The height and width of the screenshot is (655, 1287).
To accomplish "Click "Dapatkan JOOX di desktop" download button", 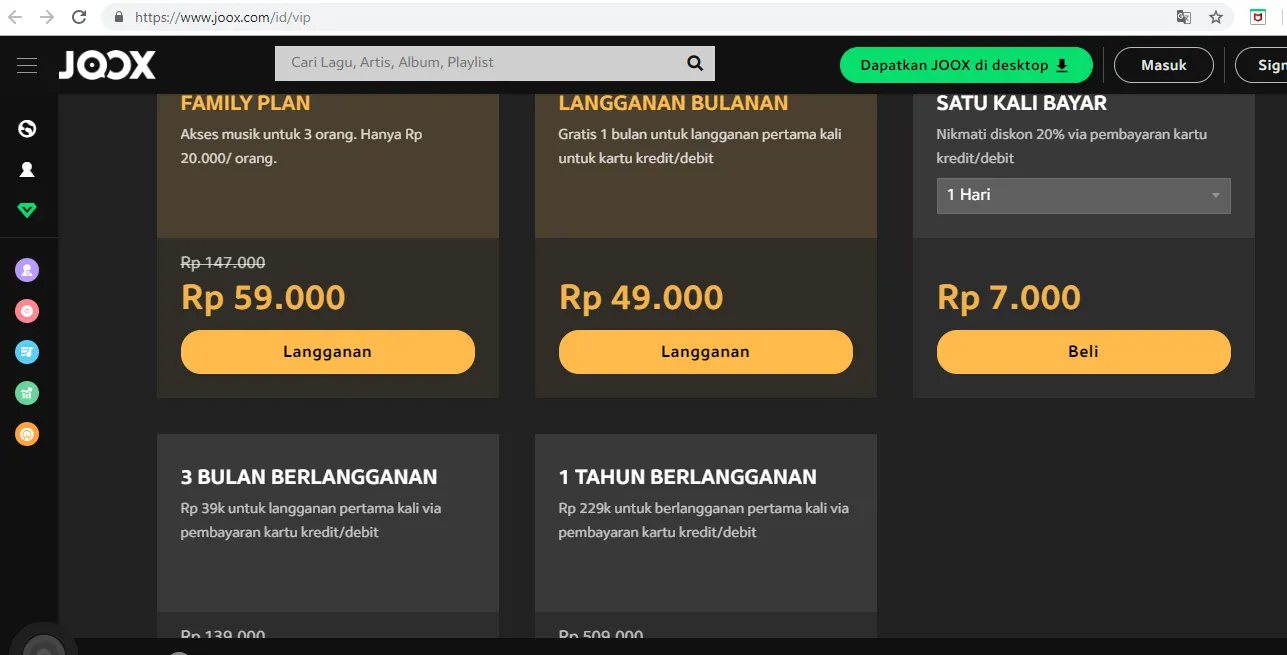I will (x=965, y=65).
